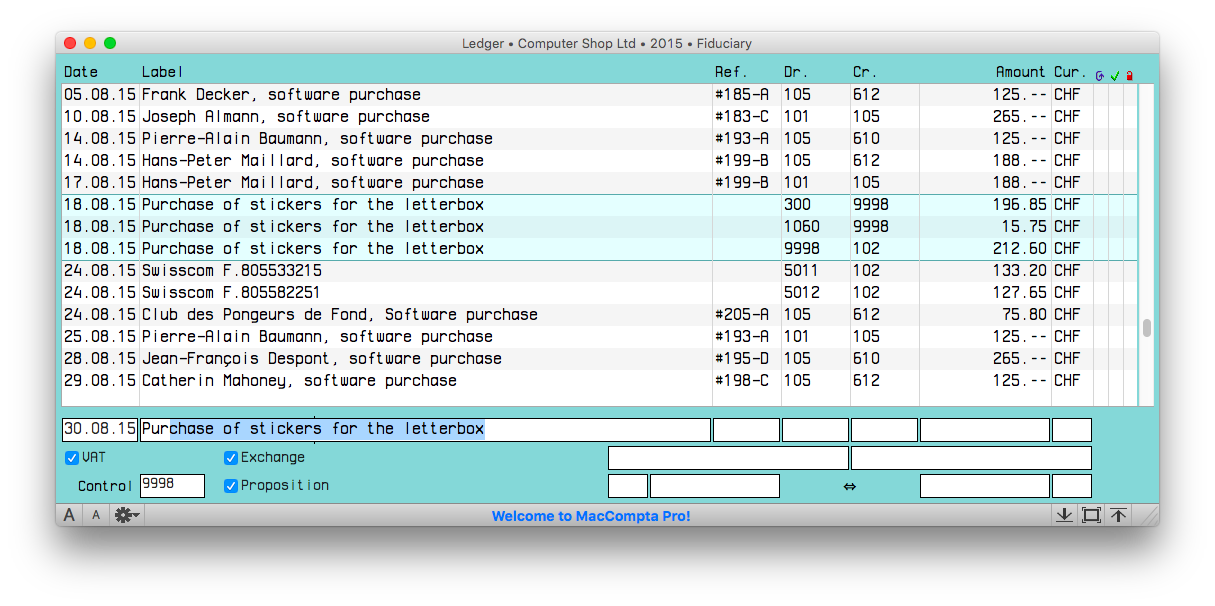Uncheck the VAT checkbox
Screen dimensions: 1215x606
[72, 458]
